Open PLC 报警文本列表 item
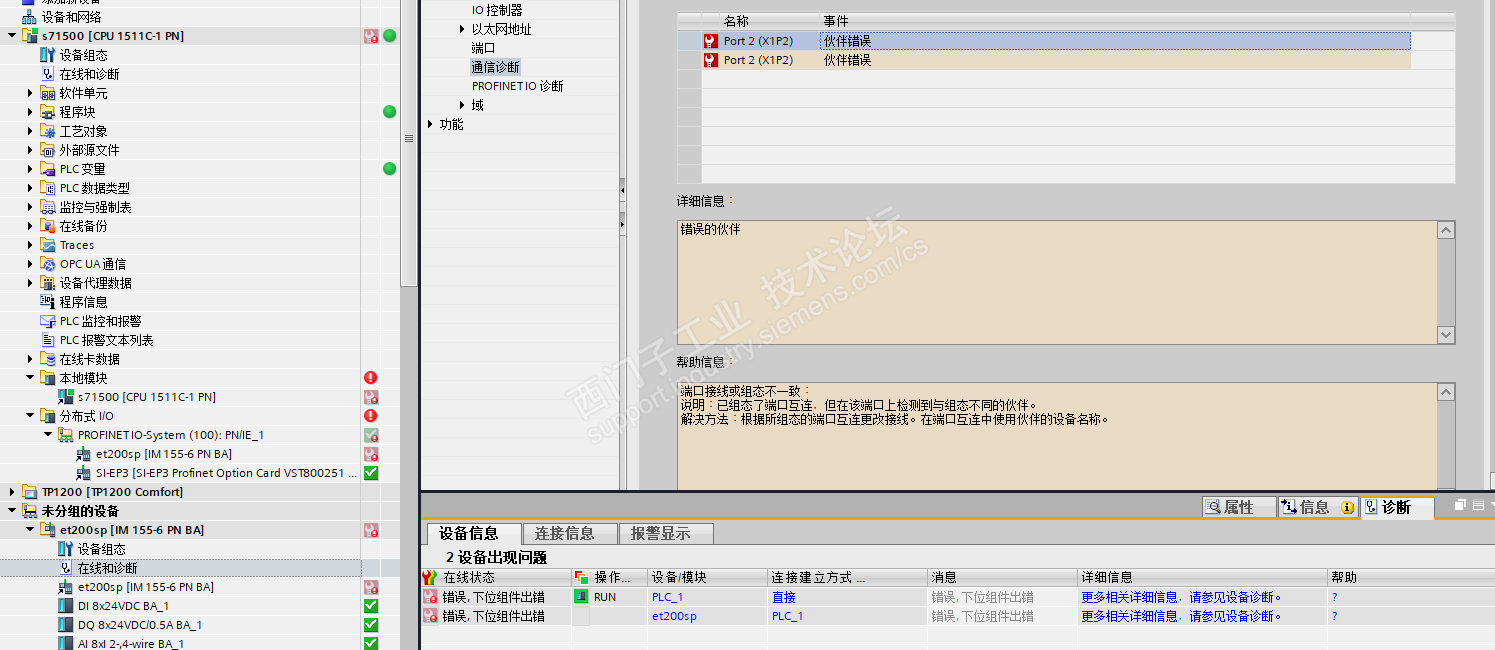This screenshot has height=650, width=1495. tap(106, 340)
